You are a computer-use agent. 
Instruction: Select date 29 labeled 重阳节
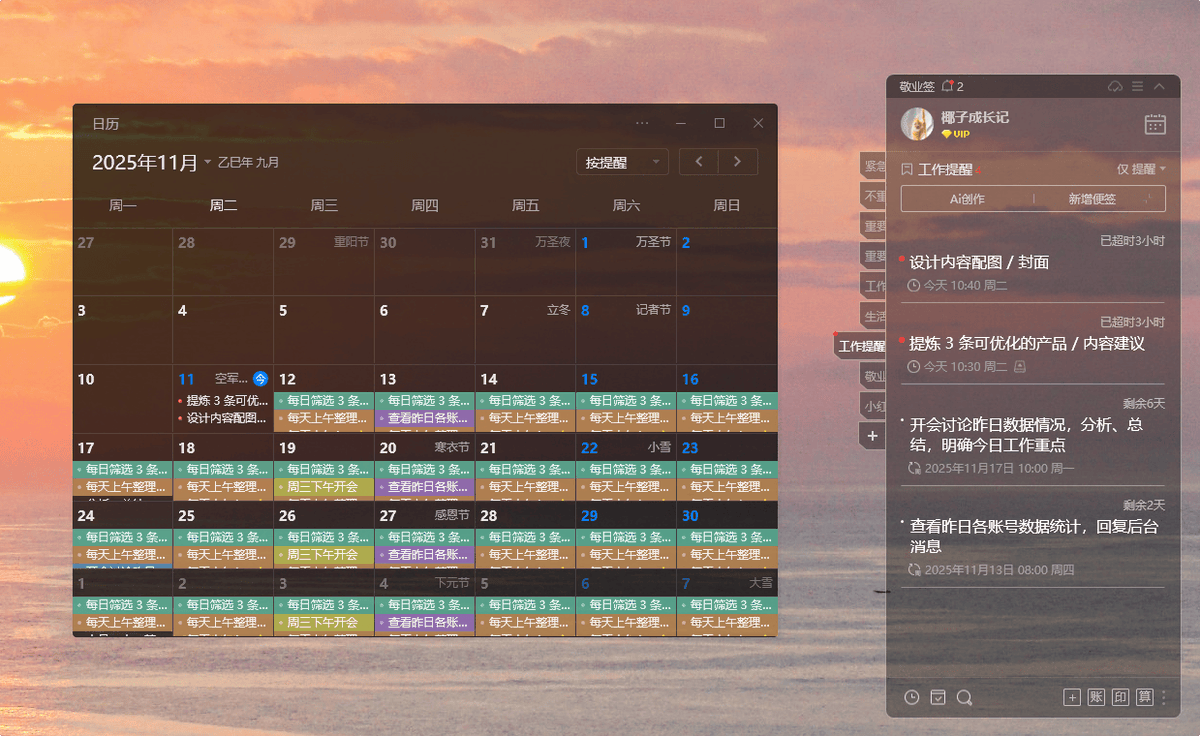click(324, 262)
